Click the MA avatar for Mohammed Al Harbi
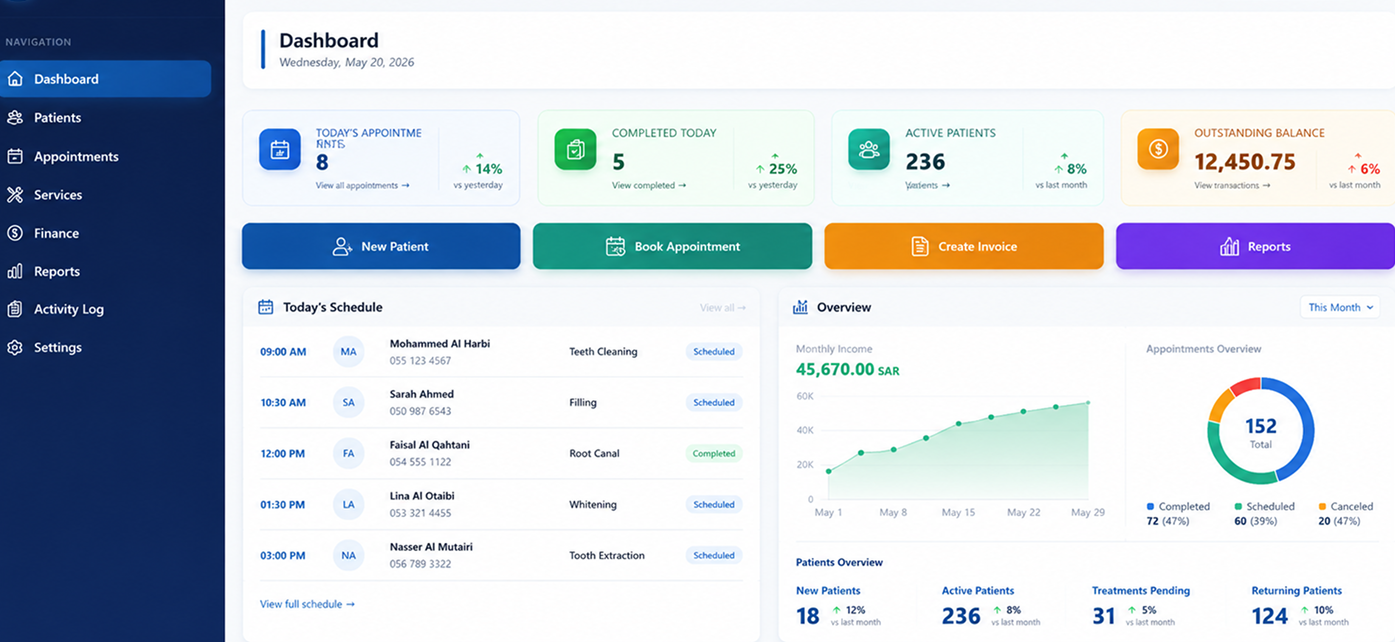1395x642 pixels. coord(348,352)
